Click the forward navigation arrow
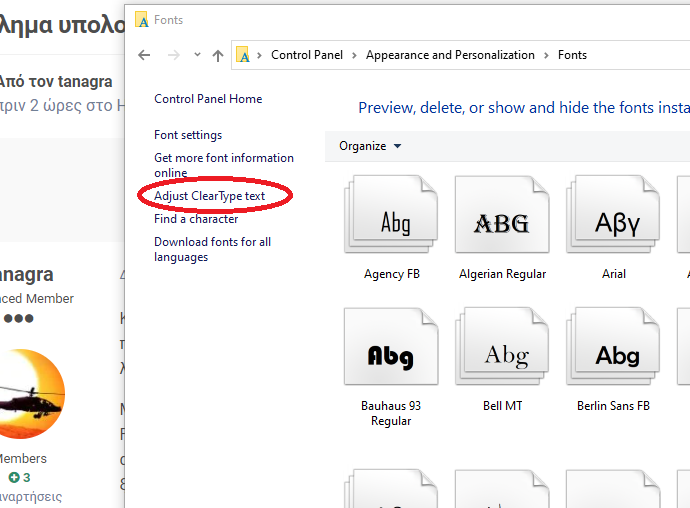 click(174, 55)
